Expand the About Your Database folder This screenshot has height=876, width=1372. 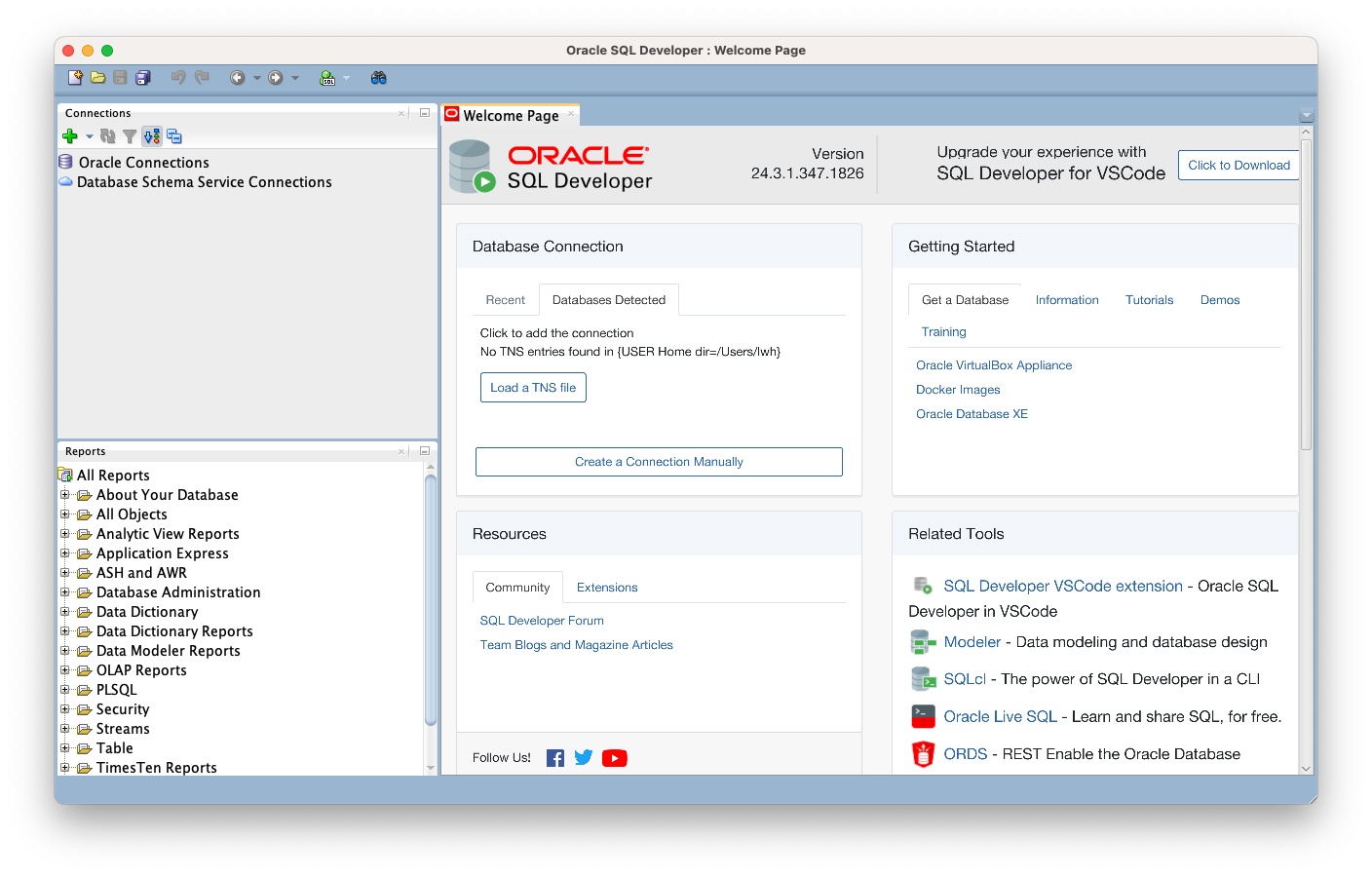tap(65, 495)
